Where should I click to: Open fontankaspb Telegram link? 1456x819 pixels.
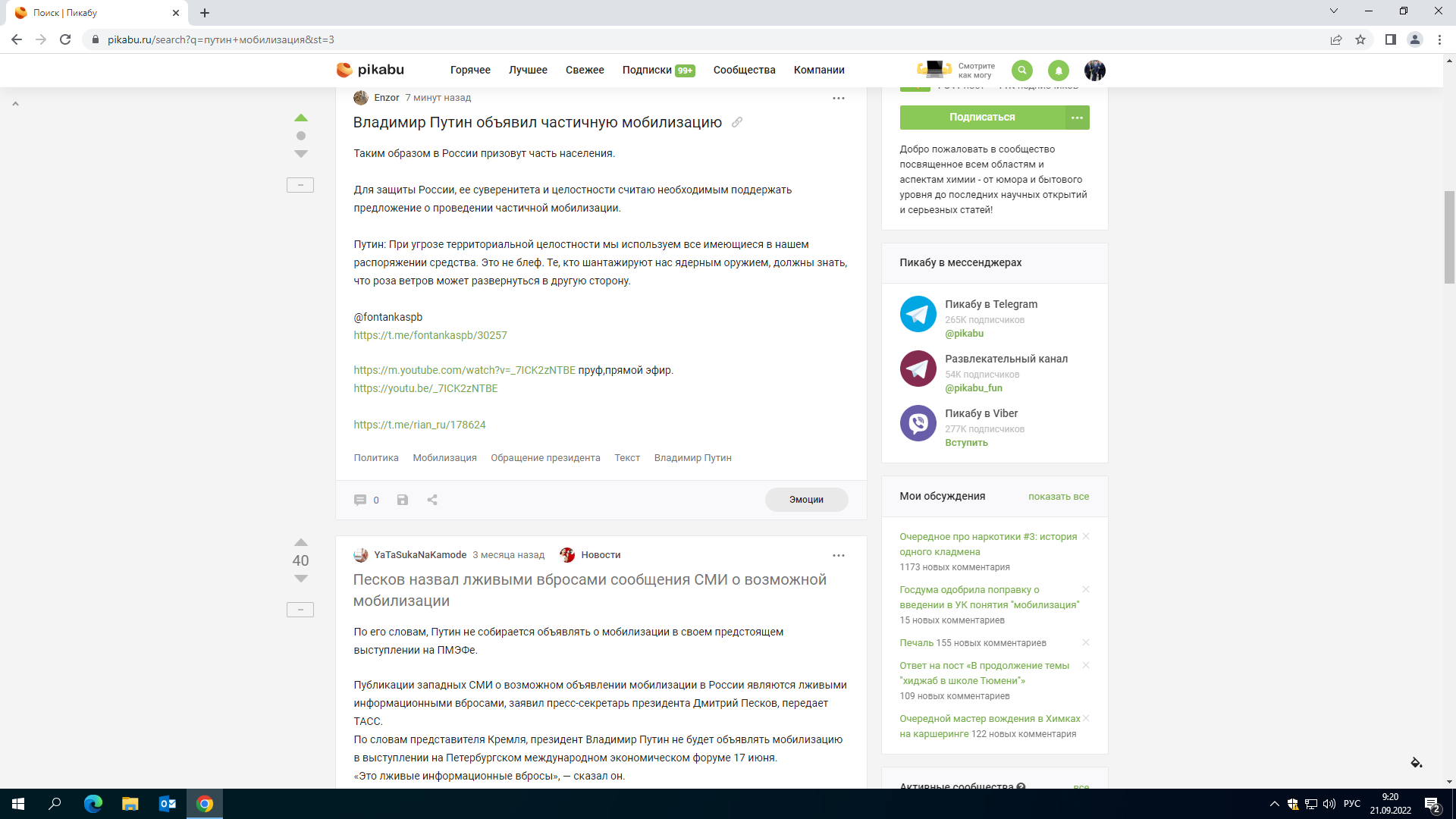[x=430, y=335]
